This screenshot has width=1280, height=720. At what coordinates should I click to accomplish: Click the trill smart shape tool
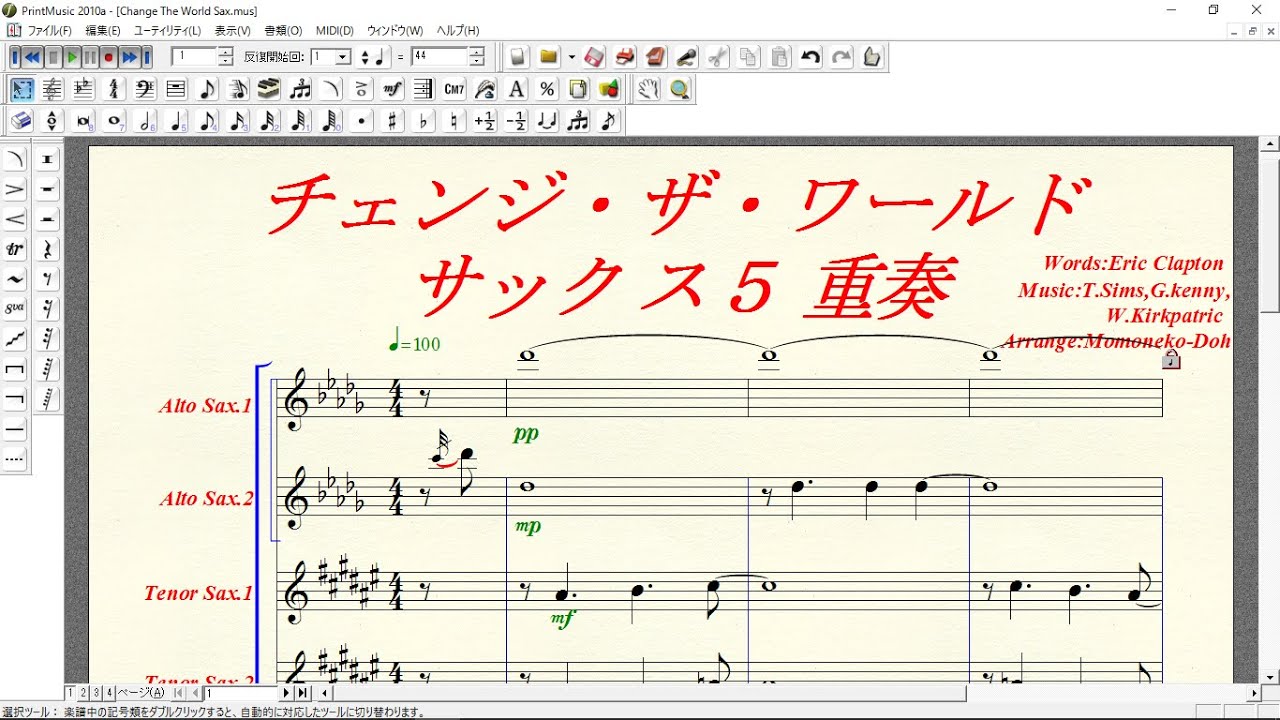pos(15,249)
